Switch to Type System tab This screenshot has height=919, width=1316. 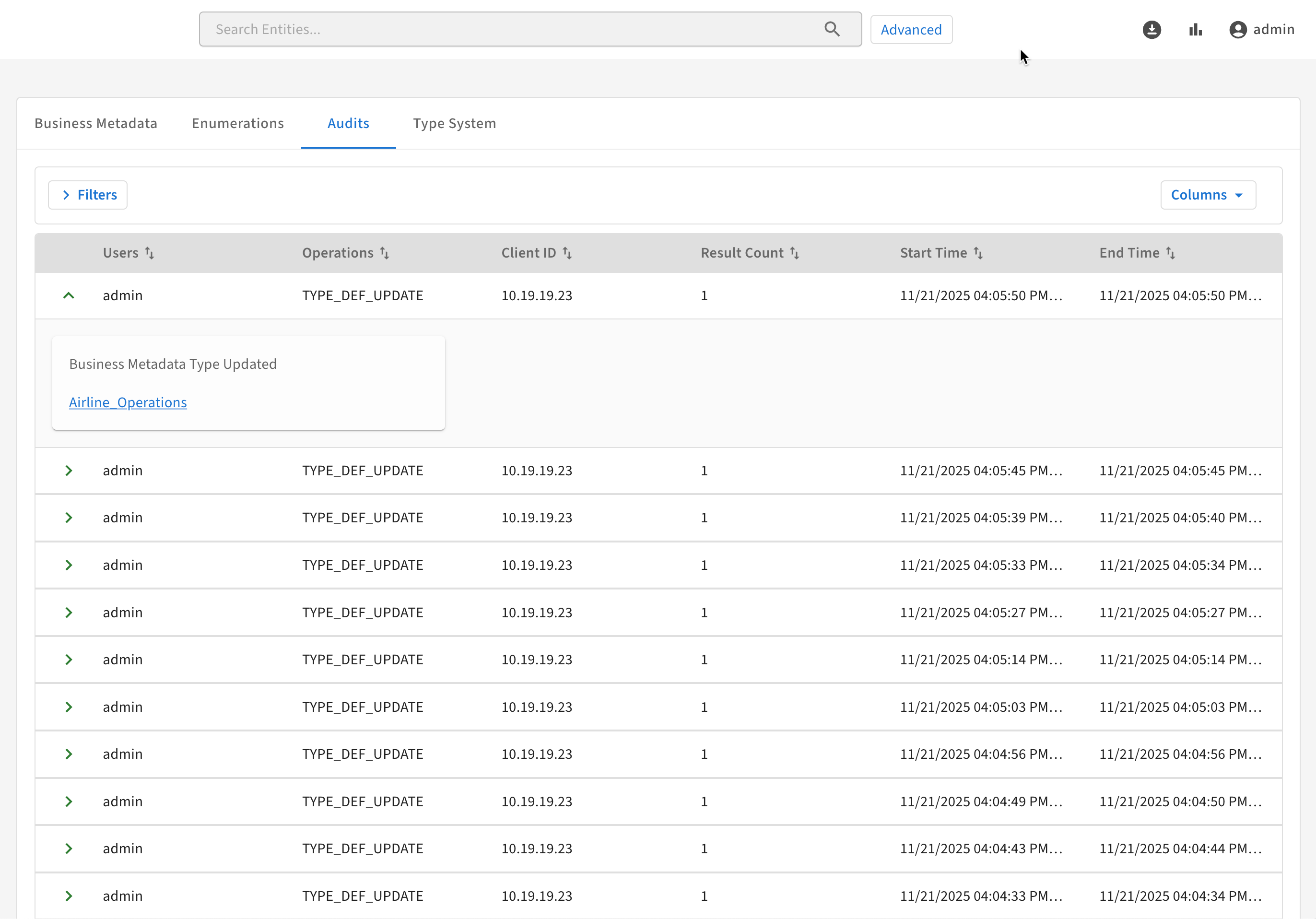tap(454, 123)
